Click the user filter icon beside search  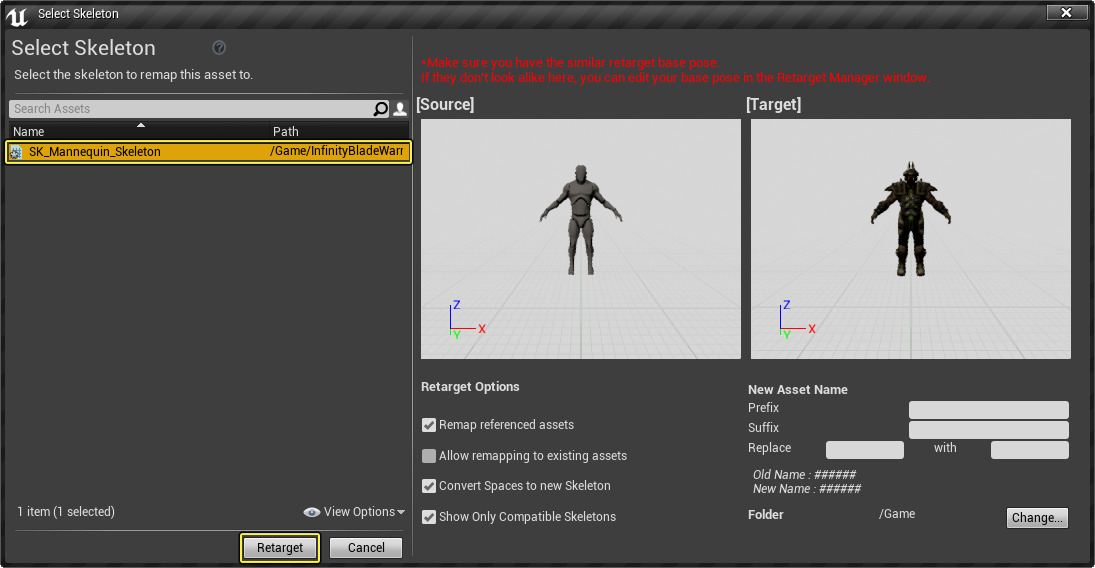click(x=400, y=109)
